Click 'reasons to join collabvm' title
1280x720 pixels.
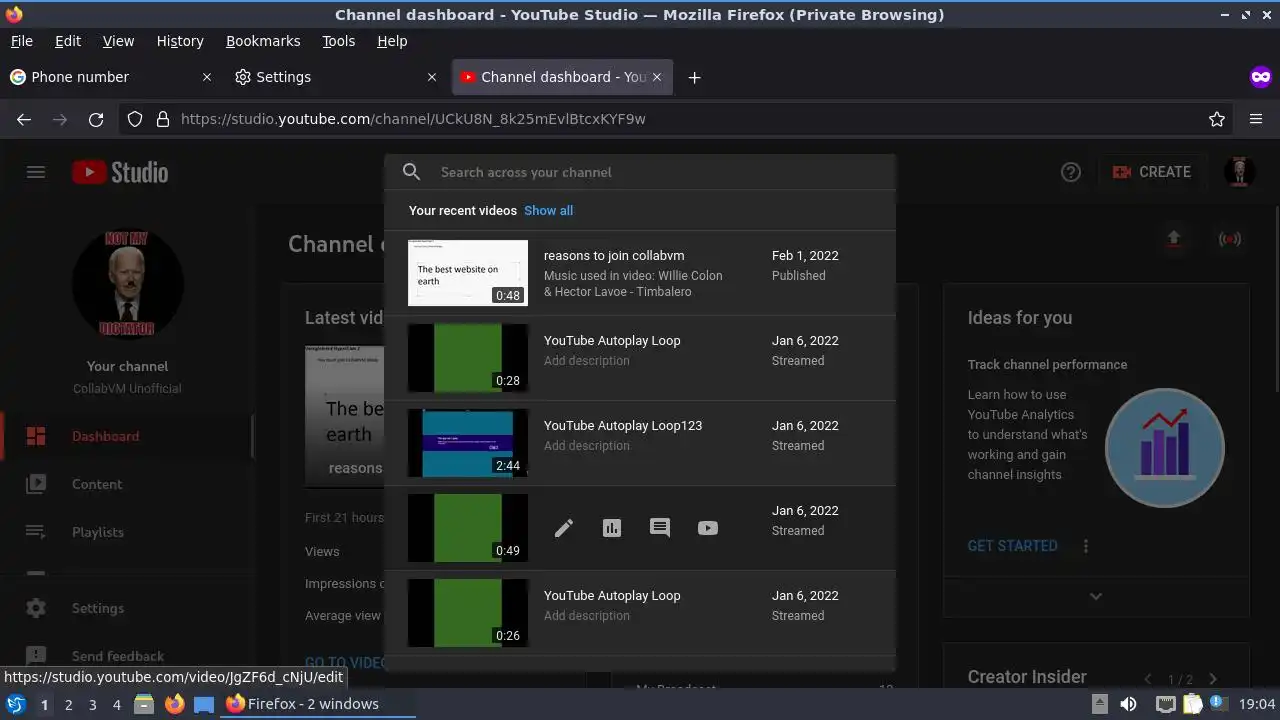pyautogui.click(x=614, y=255)
